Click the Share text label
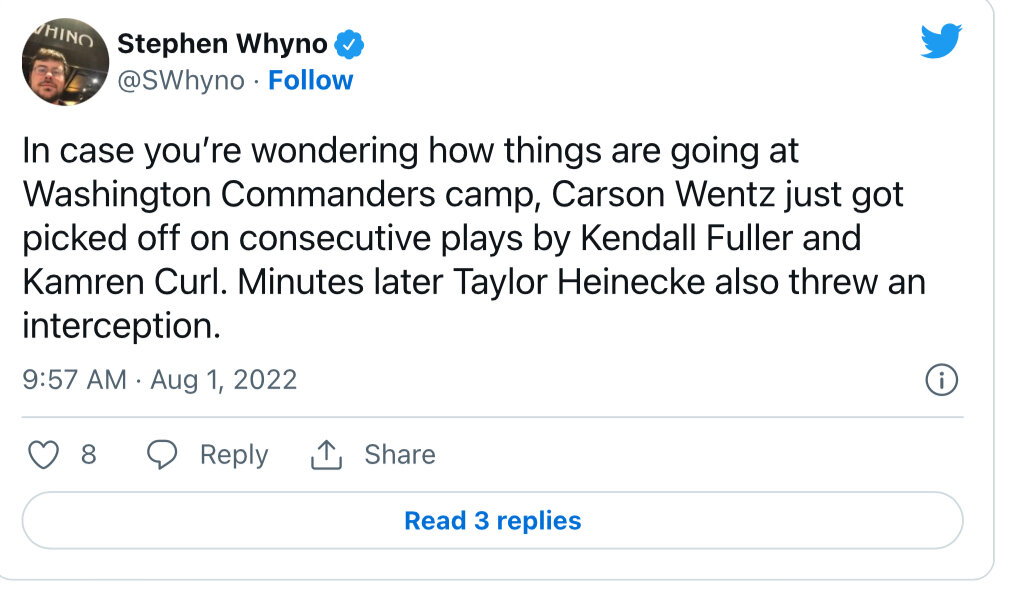 400,455
